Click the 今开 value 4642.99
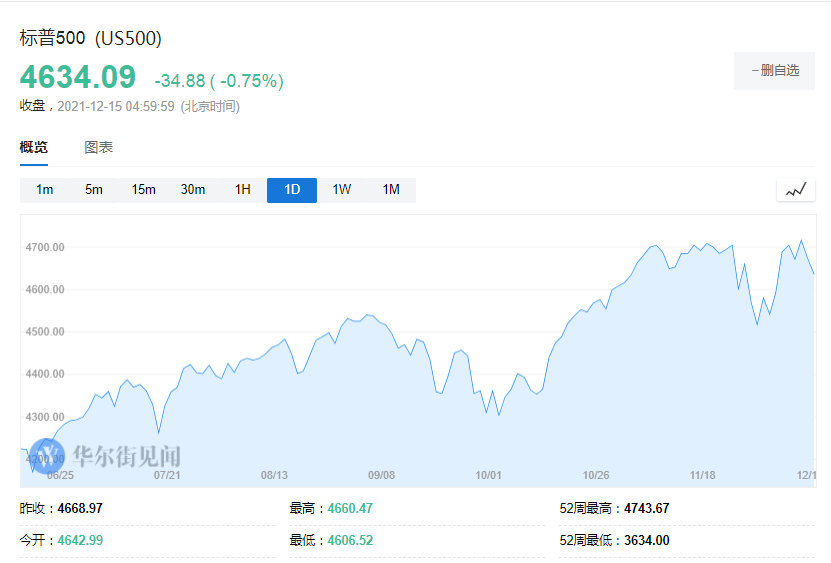831x563 pixels. pyautogui.click(x=80, y=540)
